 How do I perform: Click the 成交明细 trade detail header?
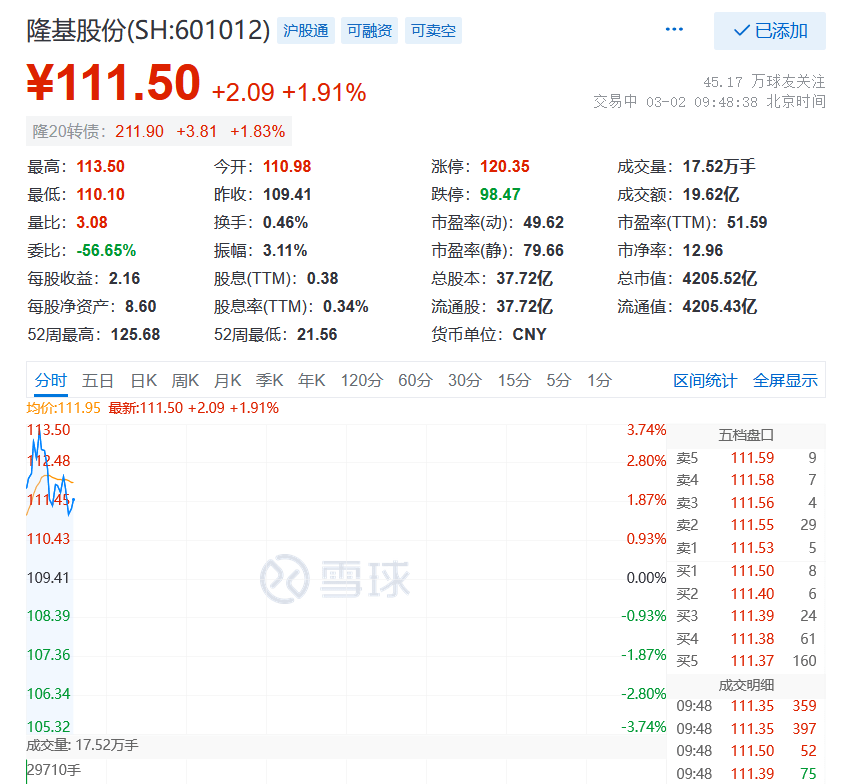click(x=746, y=685)
